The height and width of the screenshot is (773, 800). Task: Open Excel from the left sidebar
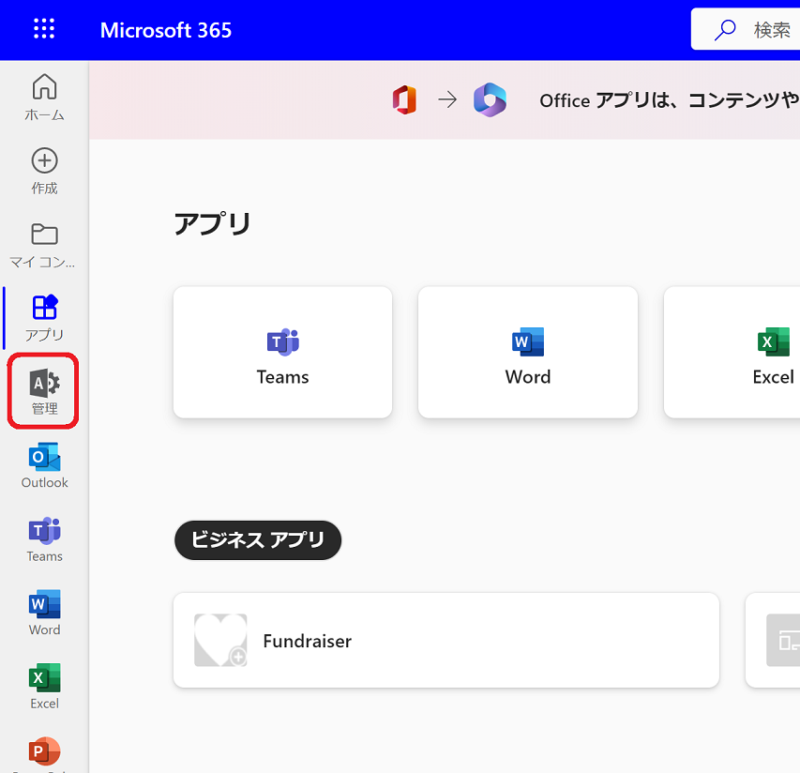[44, 686]
